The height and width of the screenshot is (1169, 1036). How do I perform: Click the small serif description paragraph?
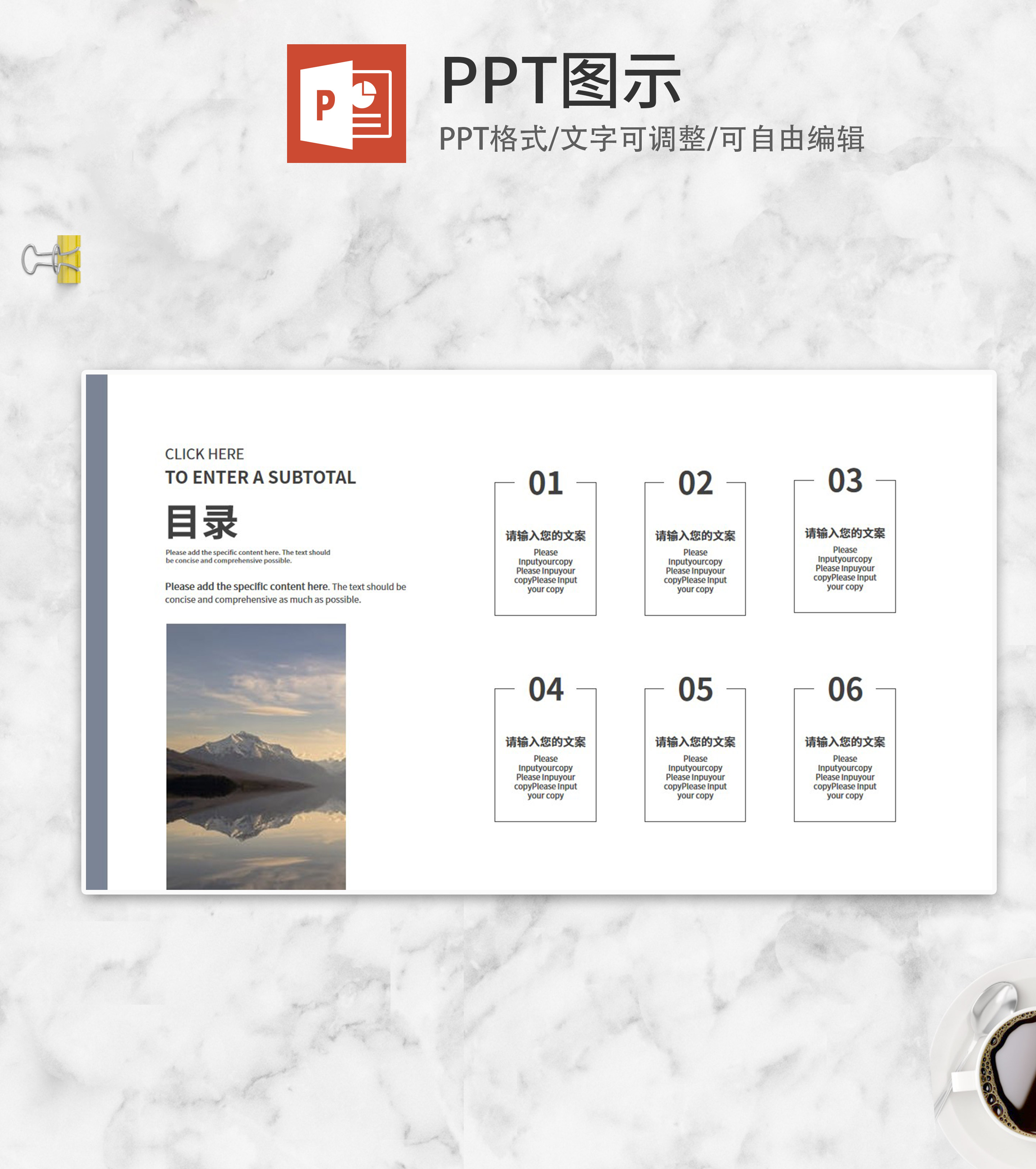click(x=248, y=556)
